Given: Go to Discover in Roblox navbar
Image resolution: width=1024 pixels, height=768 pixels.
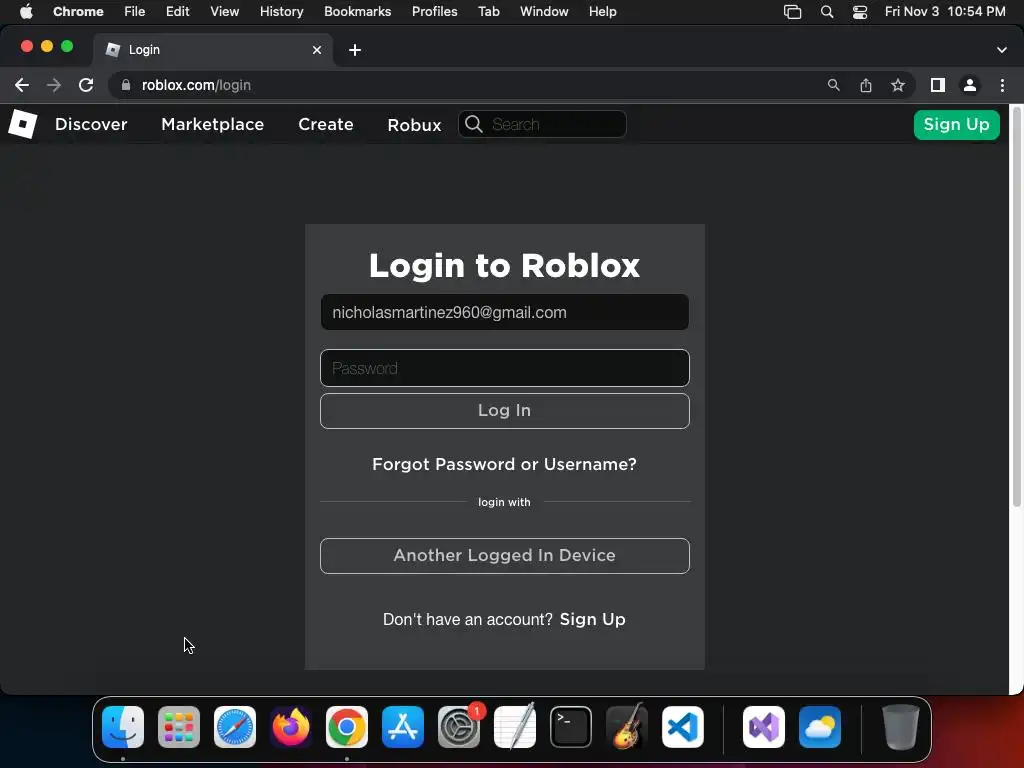Looking at the screenshot, I should click(91, 124).
